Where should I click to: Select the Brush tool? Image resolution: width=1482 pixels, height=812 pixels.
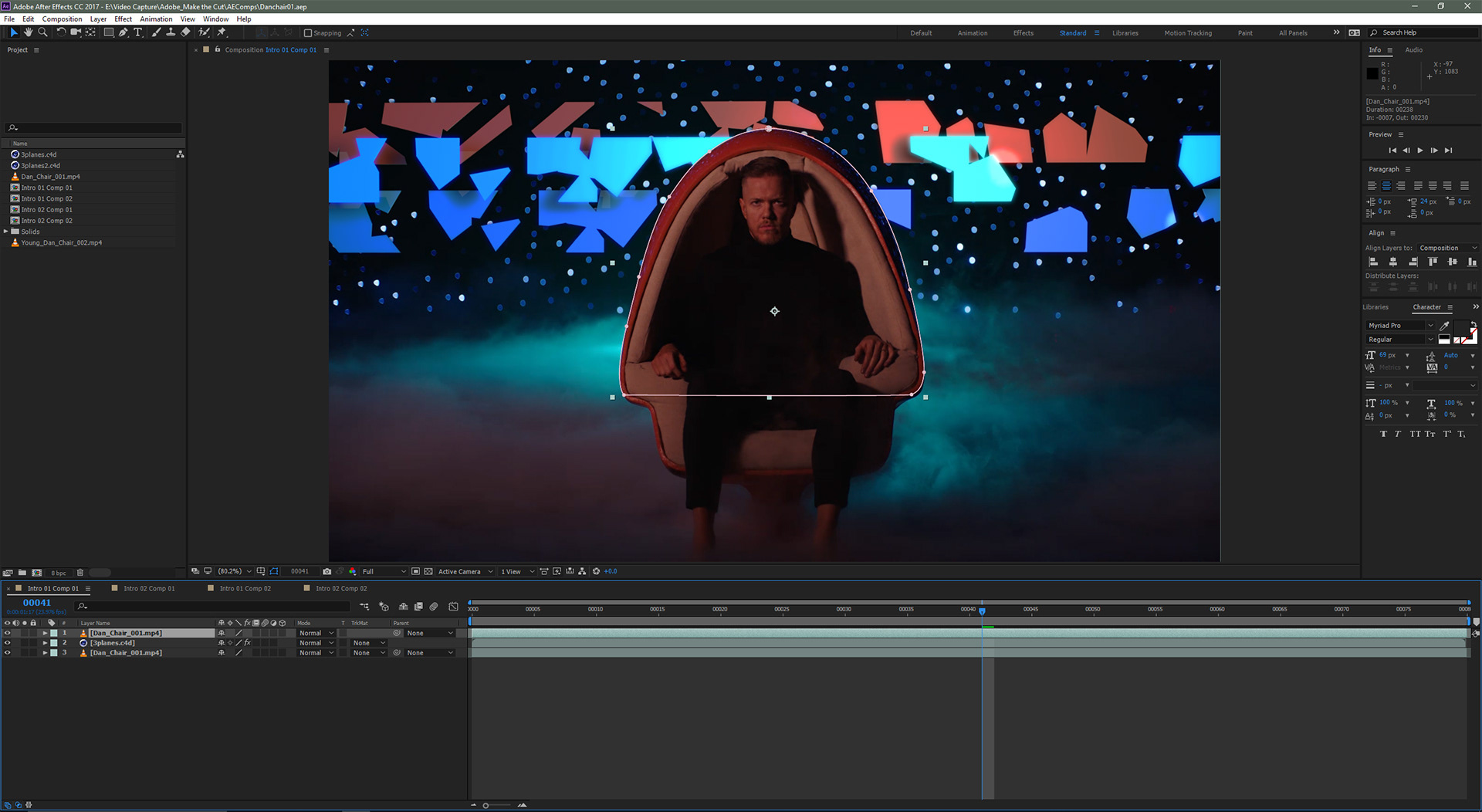pyautogui.click(x=157, y=32)
